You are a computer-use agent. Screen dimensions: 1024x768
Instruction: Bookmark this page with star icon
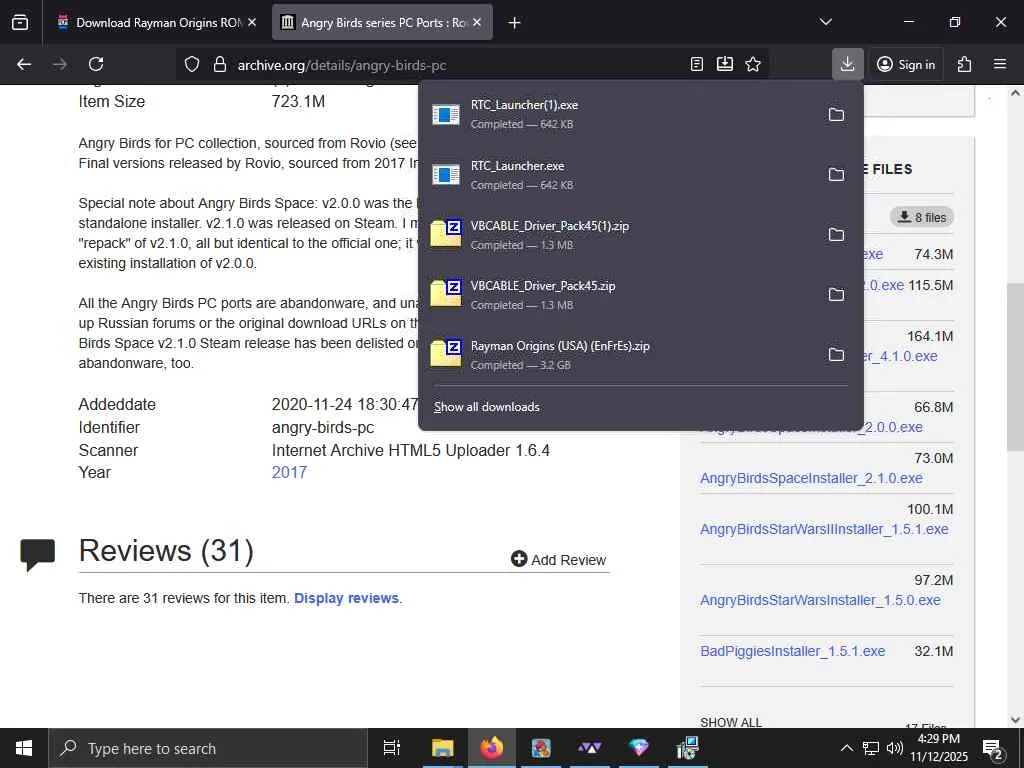[753, 64]
